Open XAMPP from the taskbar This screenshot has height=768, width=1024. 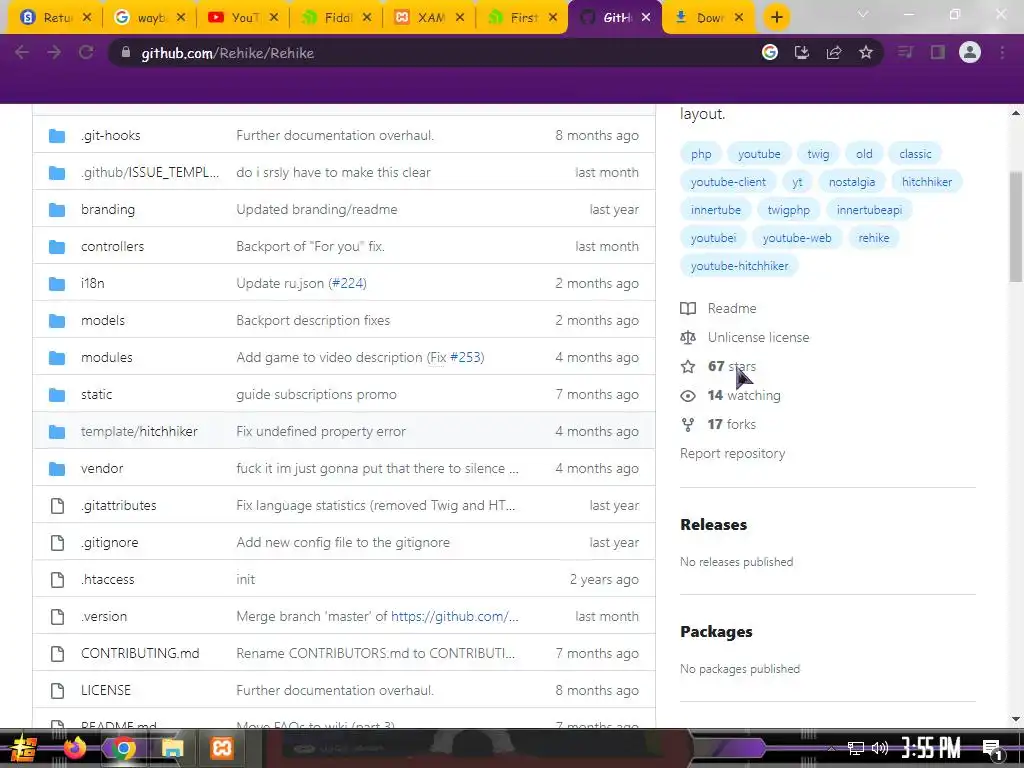[x=221, y=748]
